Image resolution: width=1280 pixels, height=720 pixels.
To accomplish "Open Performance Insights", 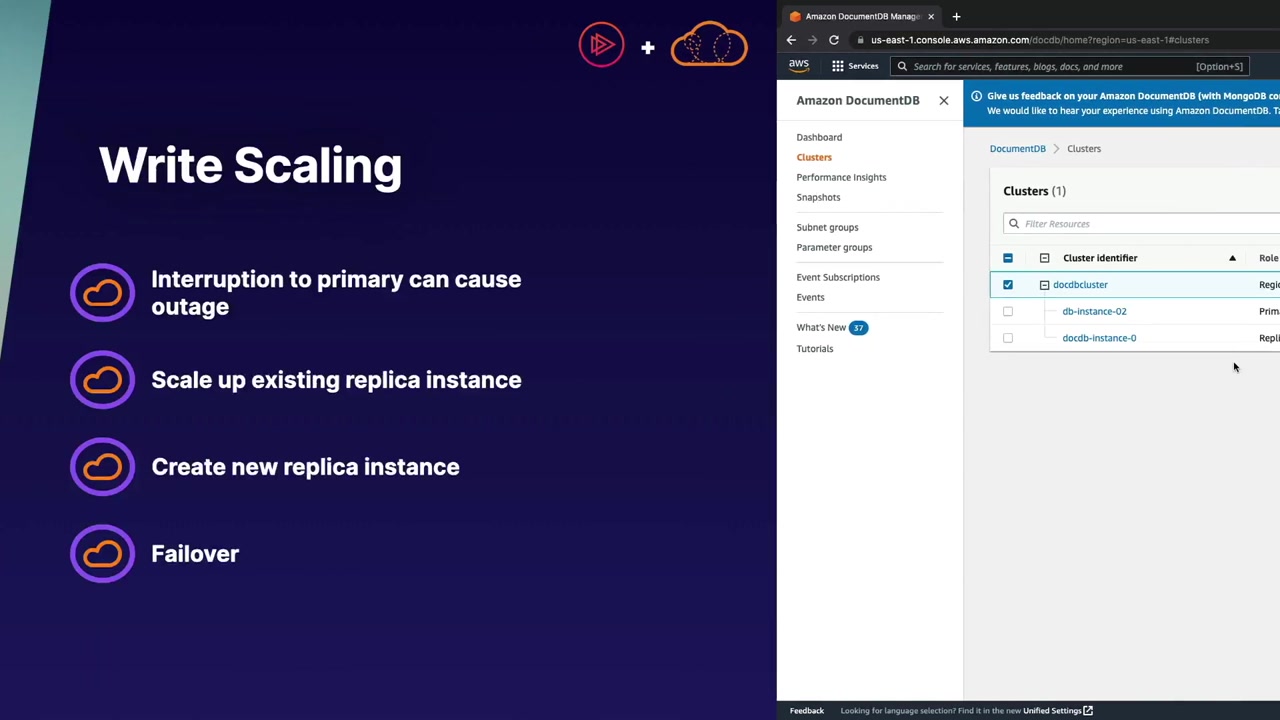I will click(x=841, y=177).
